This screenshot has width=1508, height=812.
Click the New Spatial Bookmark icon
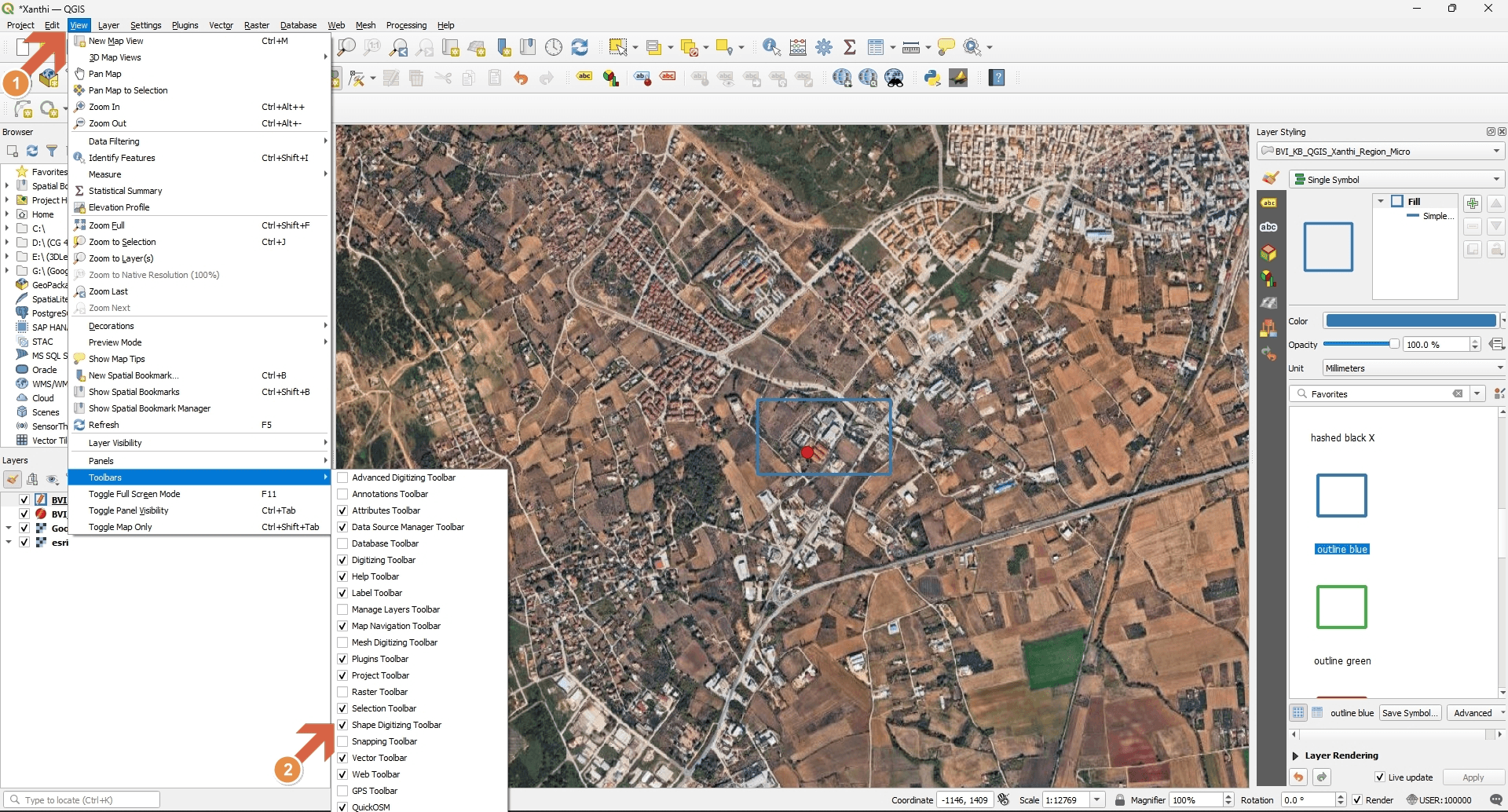pyautogui.click(x=503, y=47)
